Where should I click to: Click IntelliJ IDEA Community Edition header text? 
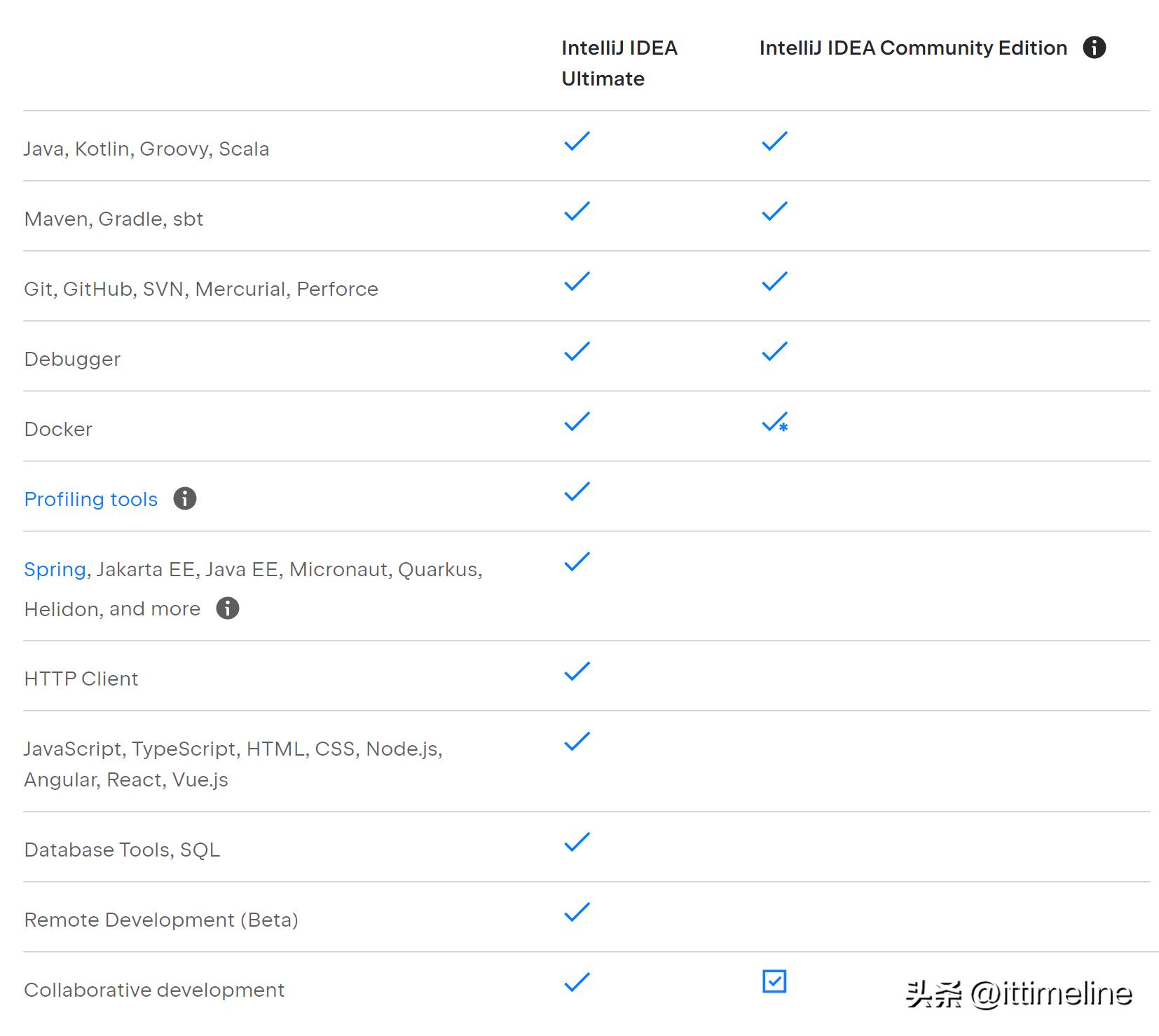pos(913,48)
